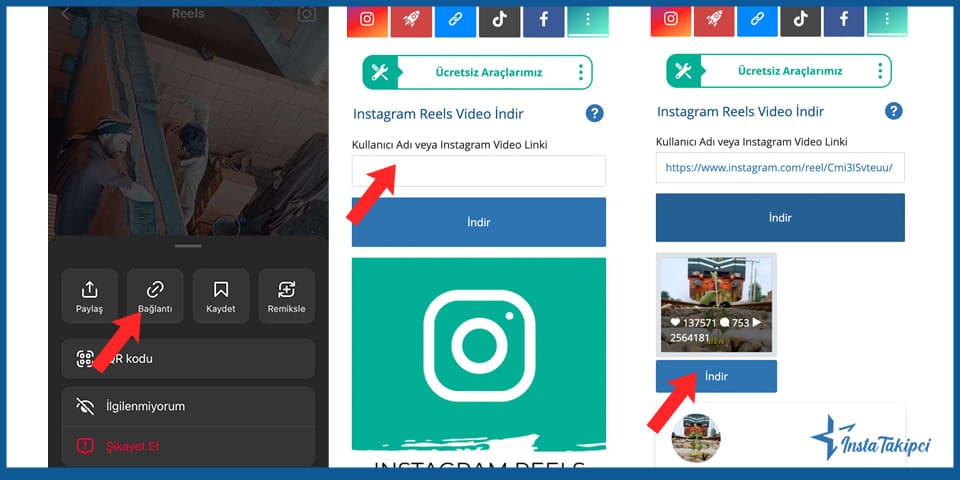Screen dimensions: 960x480
Task: Open three-dot menu in middle screen's top bar
Action: click(x=588, y=21)
